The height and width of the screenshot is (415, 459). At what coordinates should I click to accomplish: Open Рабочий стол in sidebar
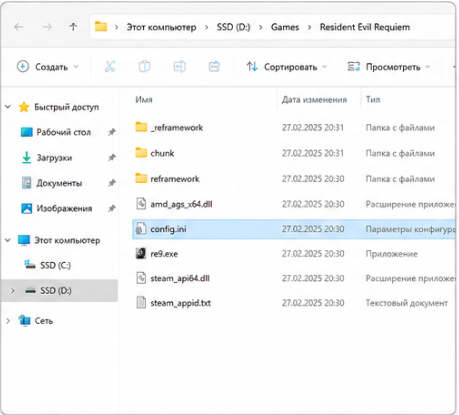pos(63,132)
